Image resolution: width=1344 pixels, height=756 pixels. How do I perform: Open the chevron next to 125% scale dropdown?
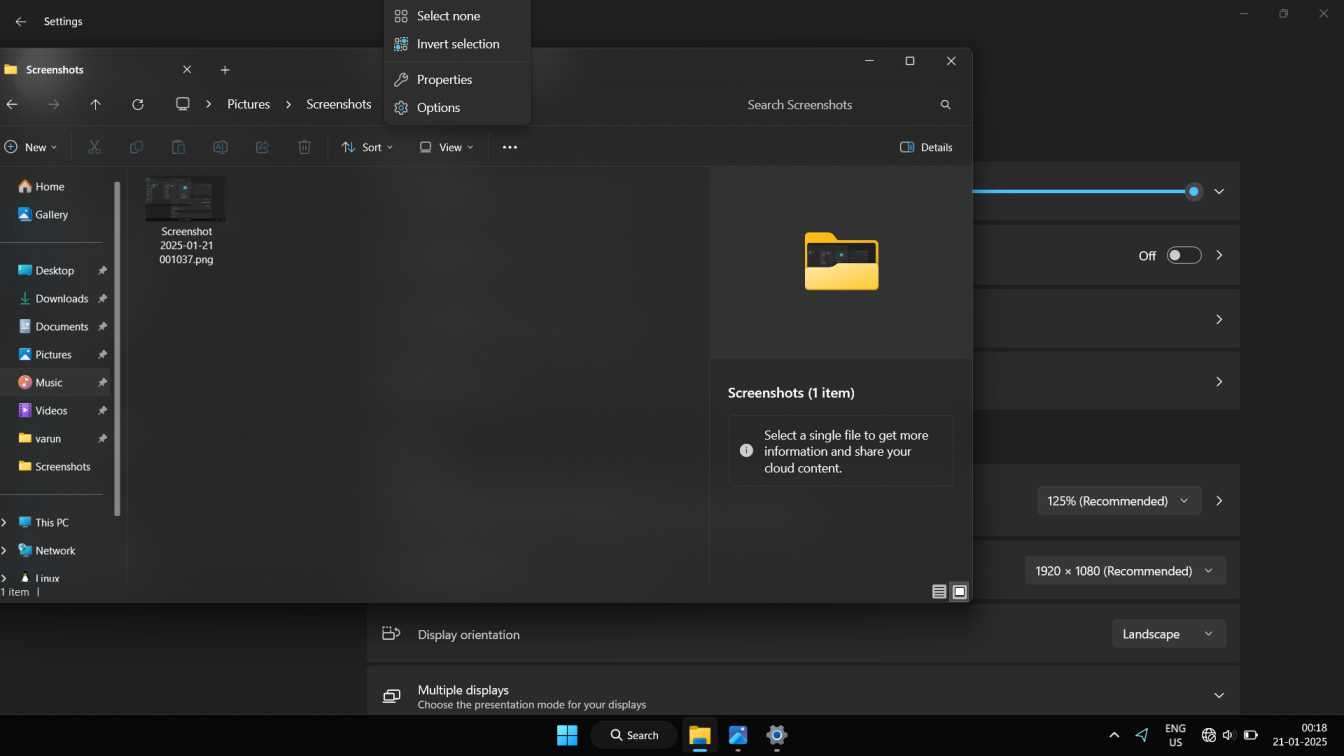point(1219,501)
